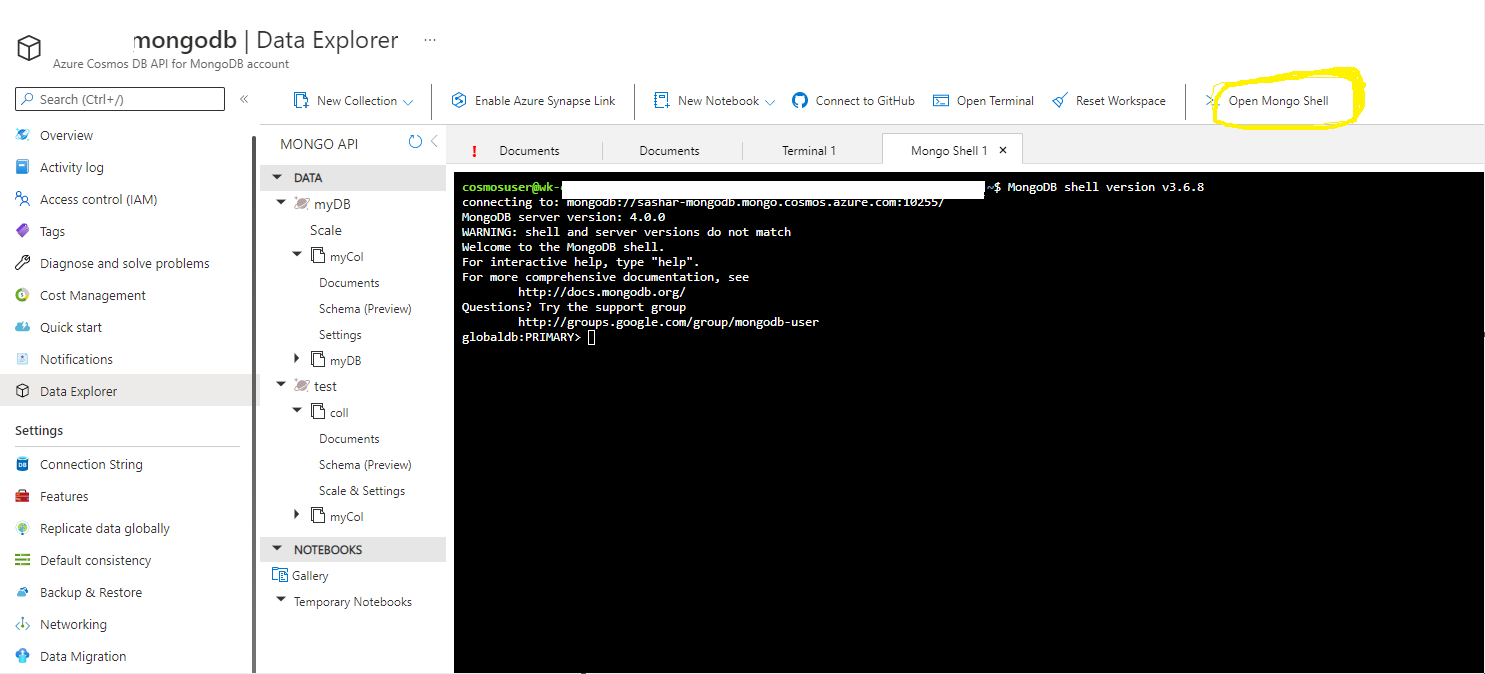Open Documents under the myCol collection
This screenshot has width=1485, height=674.
point(349,283)
